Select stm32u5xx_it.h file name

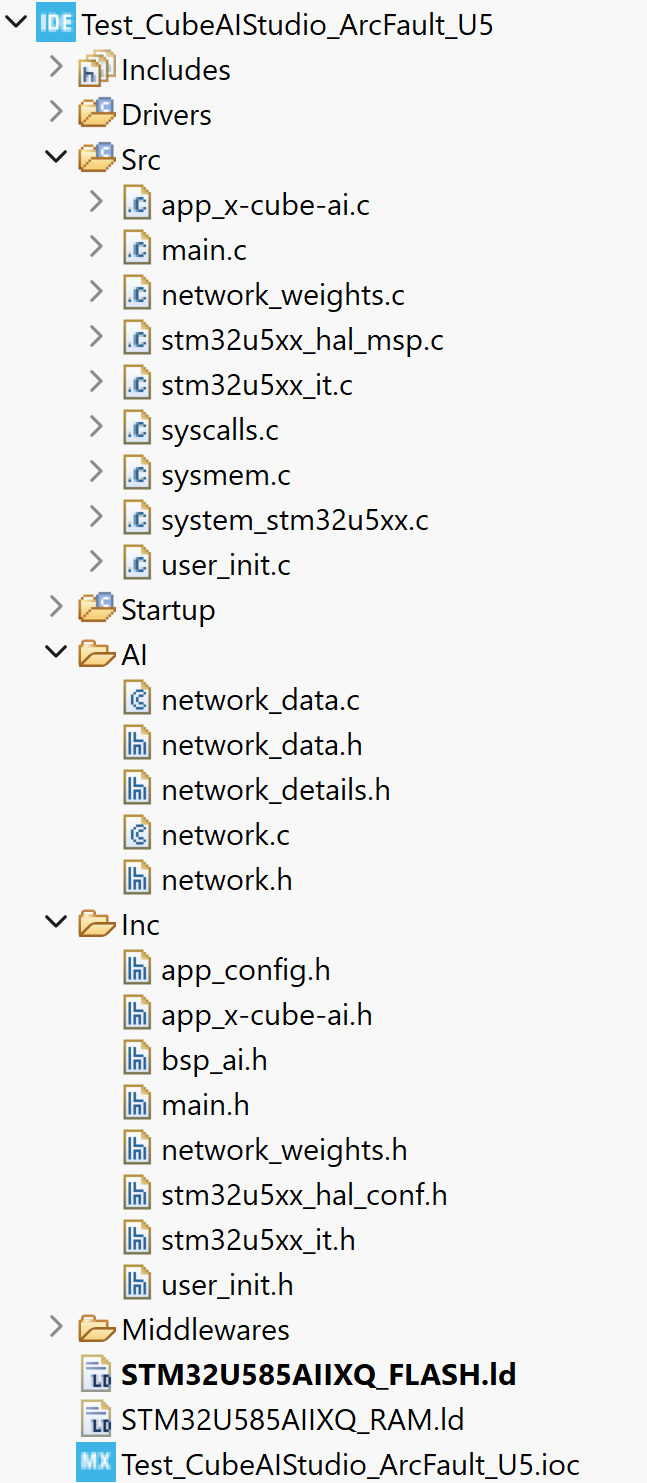click(x=258, y=1240)
